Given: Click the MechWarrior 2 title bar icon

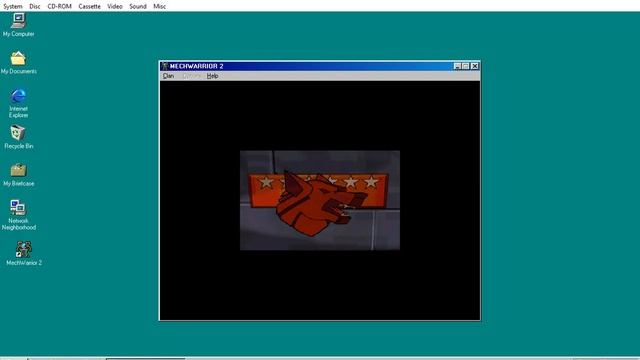Looking at the screenshot, I should tap(164, 66).
